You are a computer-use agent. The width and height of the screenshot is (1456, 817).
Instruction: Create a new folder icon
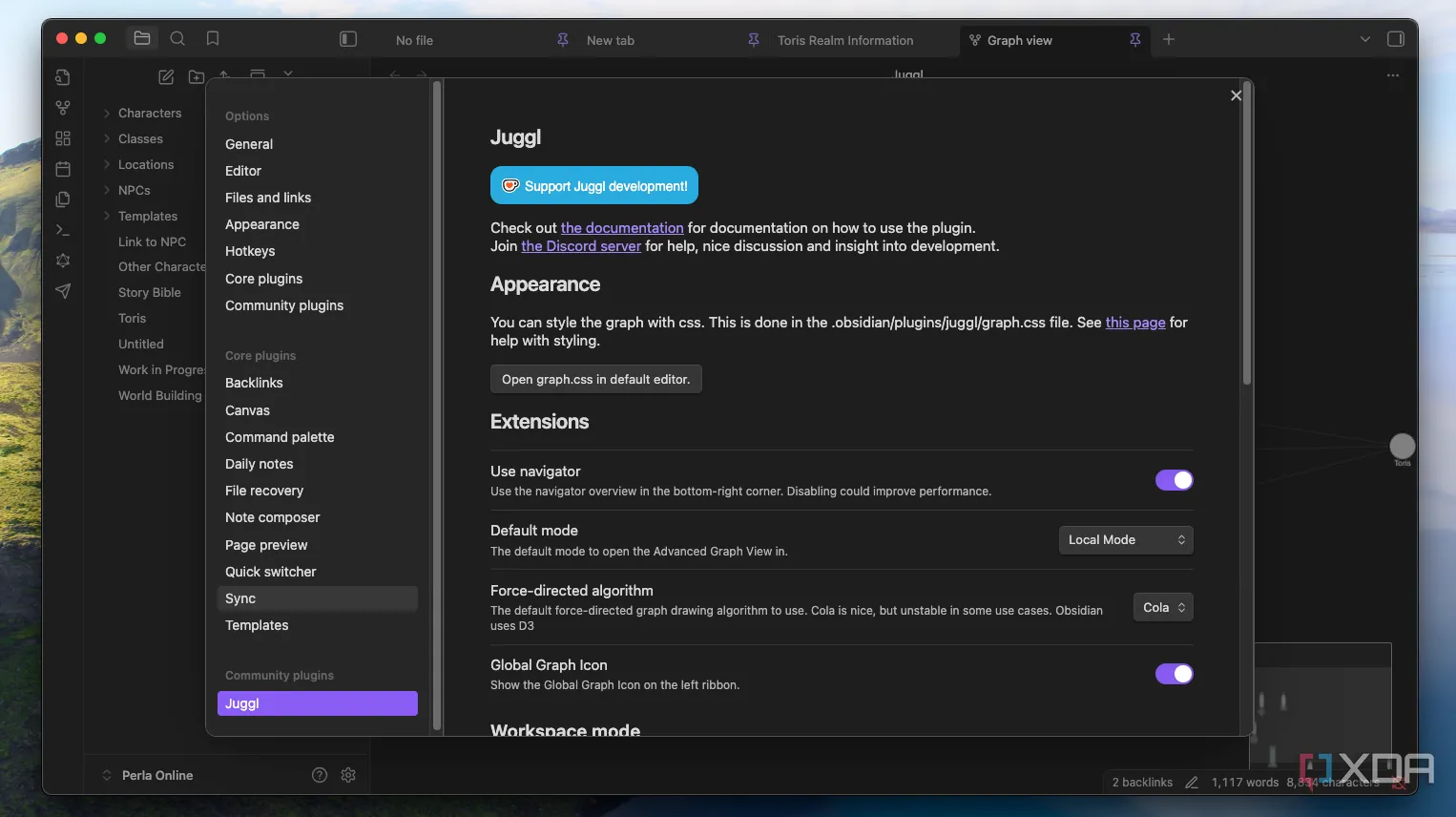pyautogui.click(x=197, y=76)
